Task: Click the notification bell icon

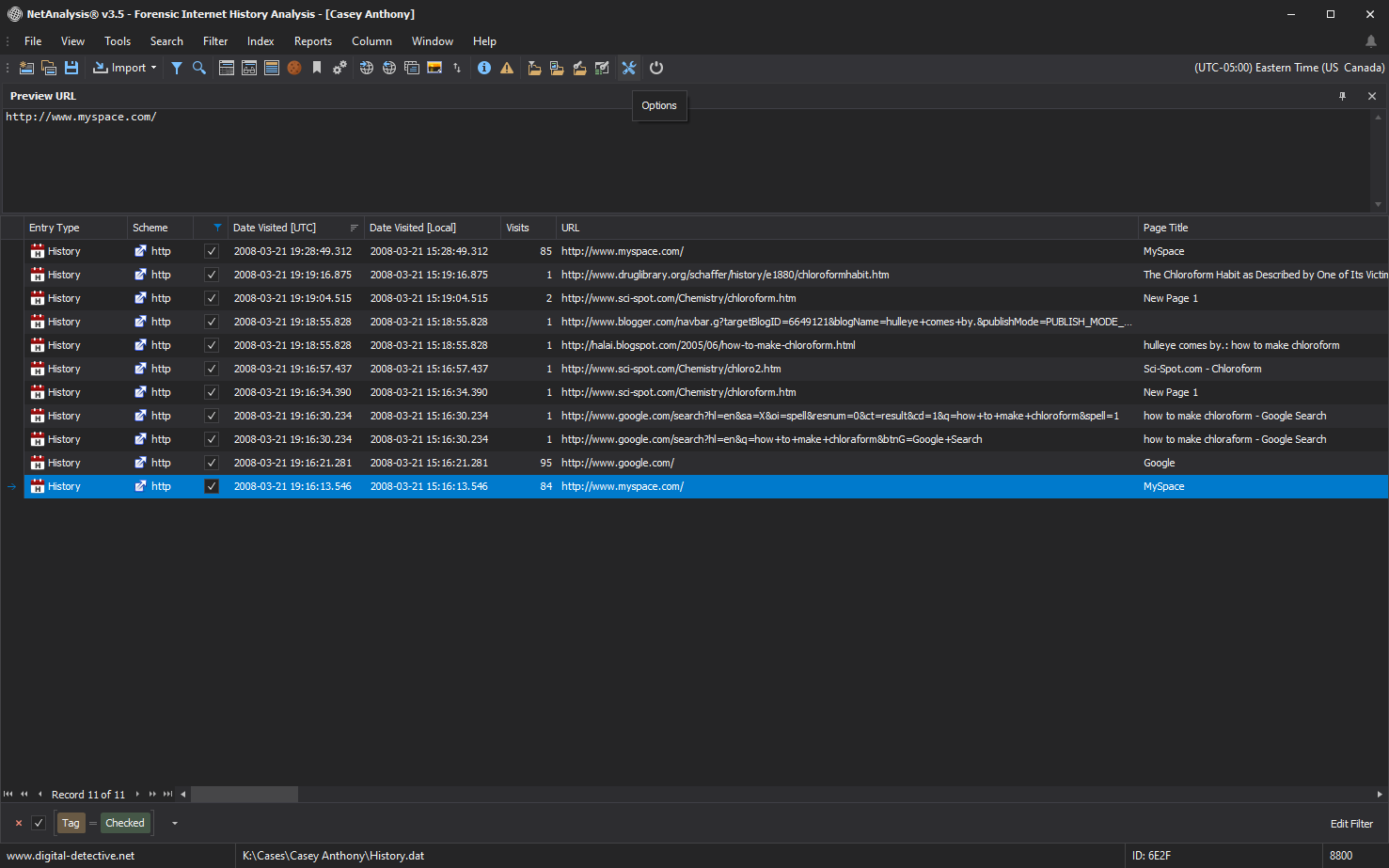Action: 1371,41
